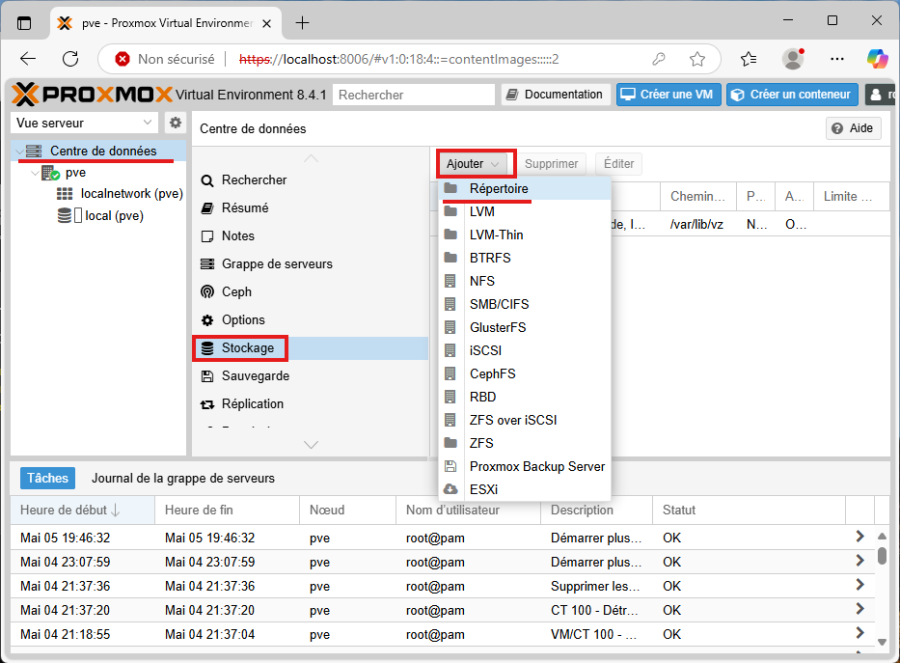Click the Réplication arrows icon
This screenshot has width=900, height=663.
[x=207, y=404]
